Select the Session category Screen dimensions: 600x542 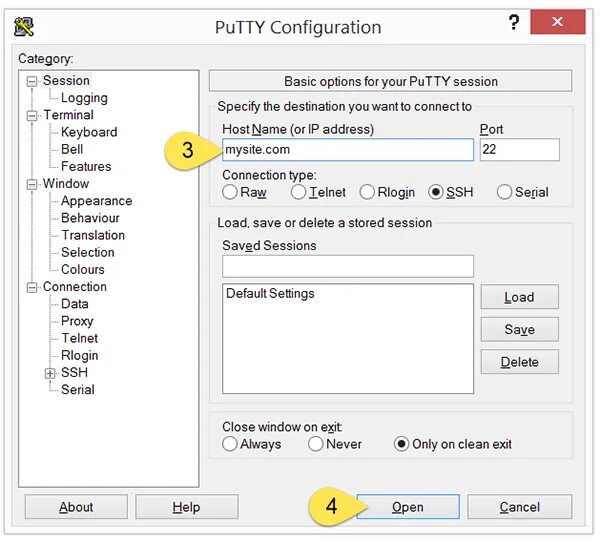coord(66,80)
